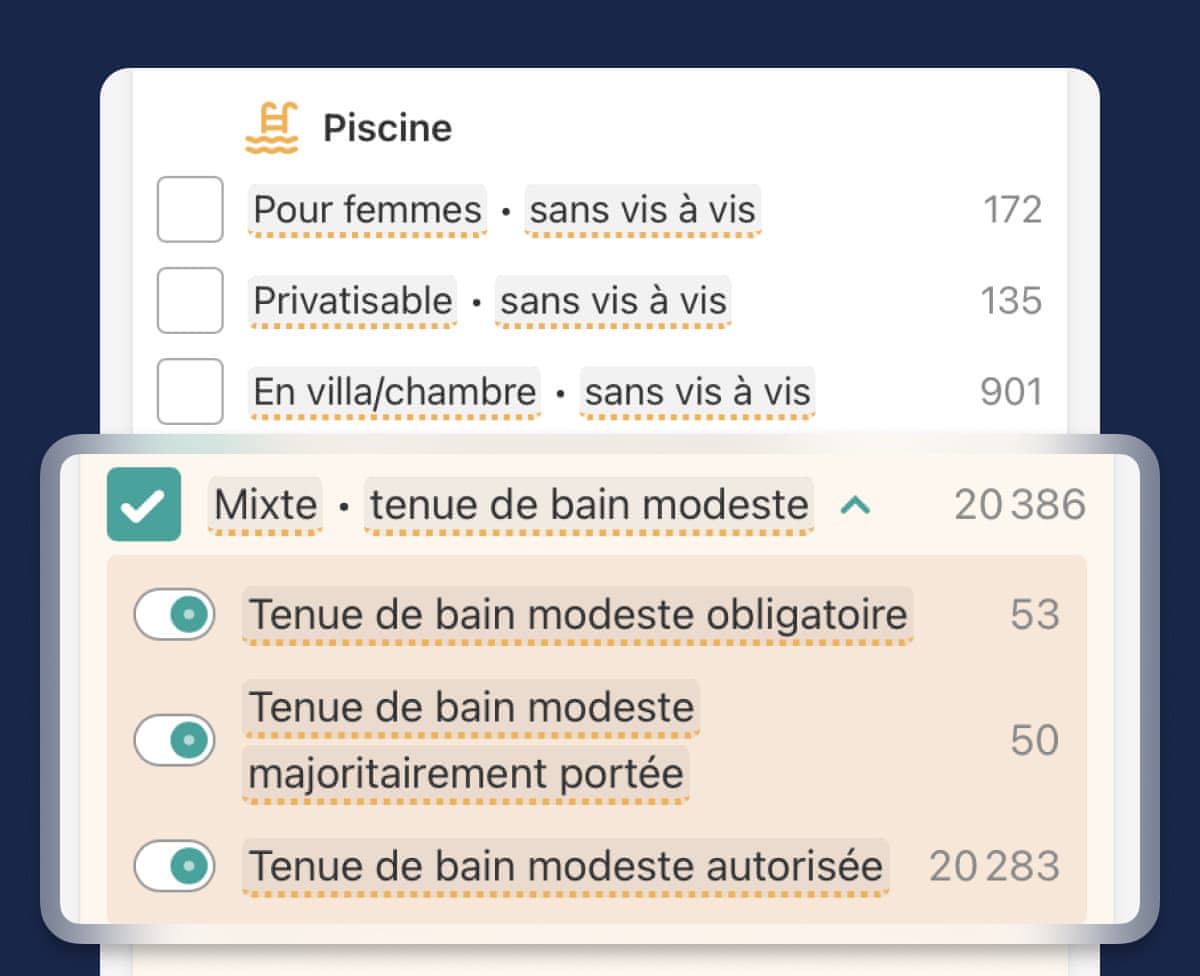Toggle Tenue de bain modeste obligatoire switch

174,614
